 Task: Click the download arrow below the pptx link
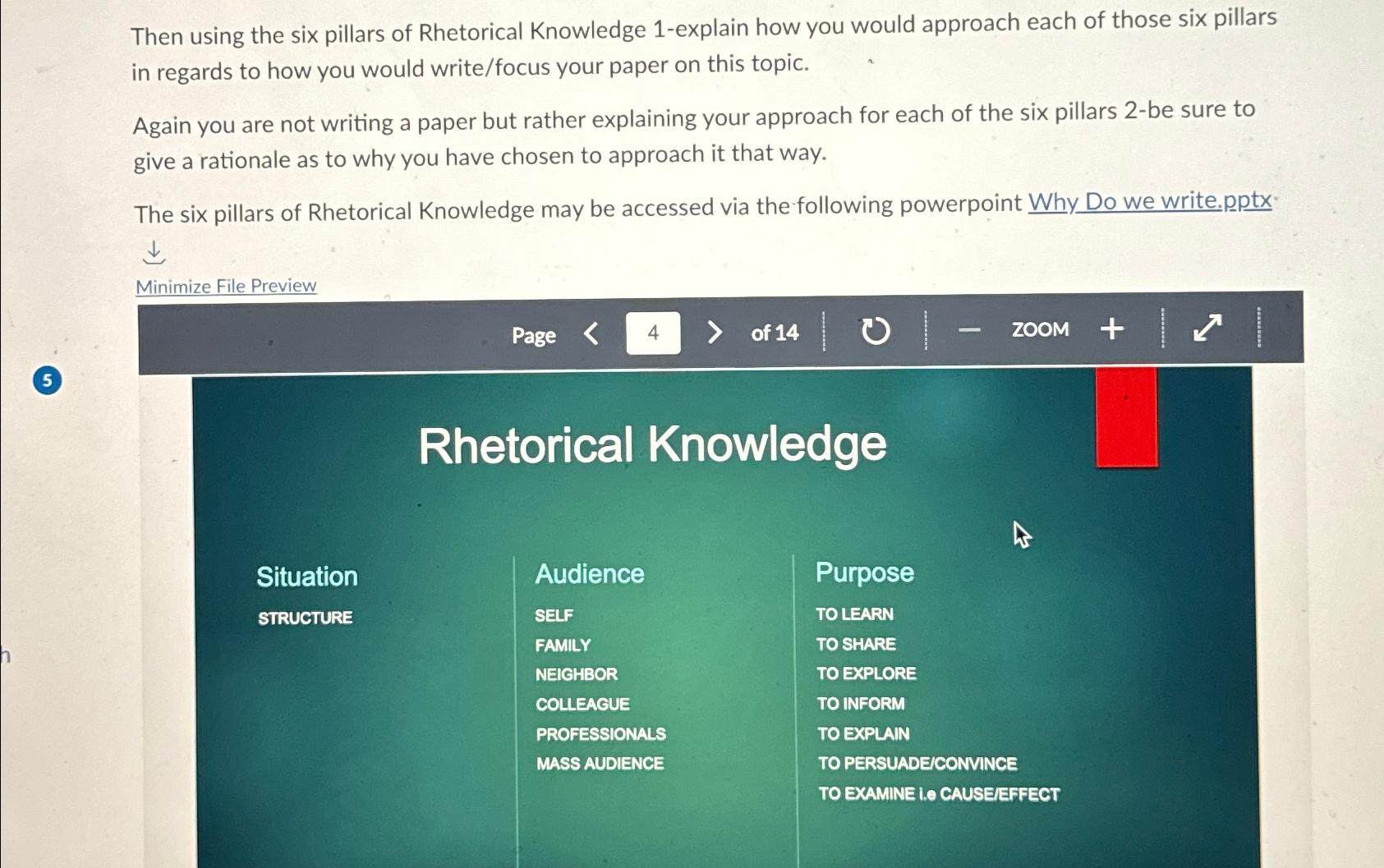(156, 253)
